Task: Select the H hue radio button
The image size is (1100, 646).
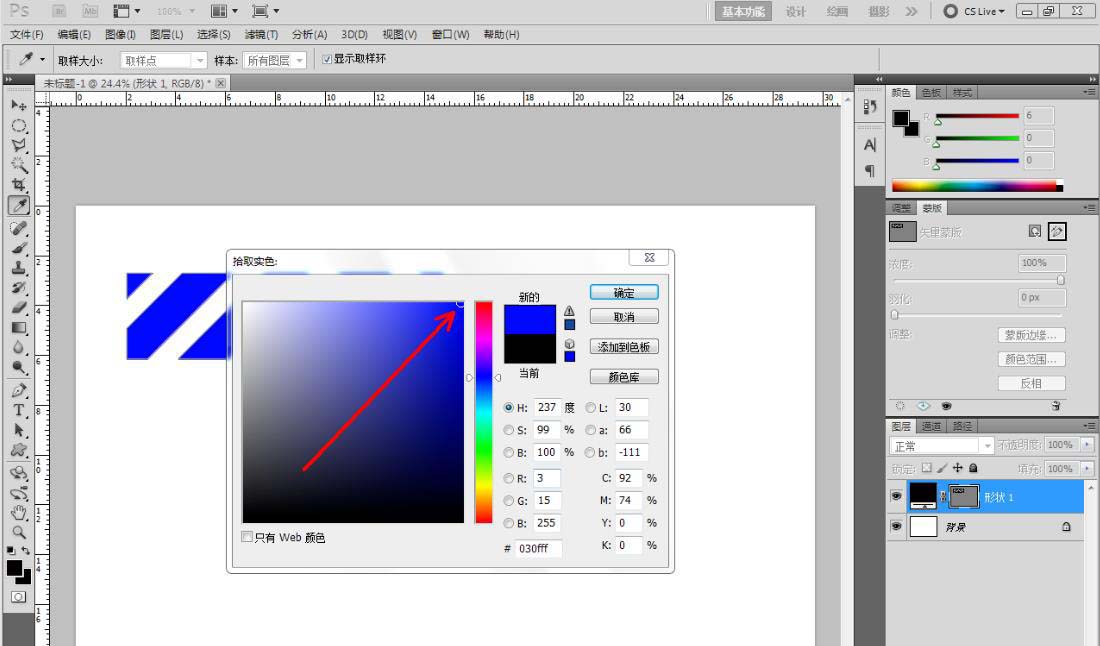Action: click(509, 408)
